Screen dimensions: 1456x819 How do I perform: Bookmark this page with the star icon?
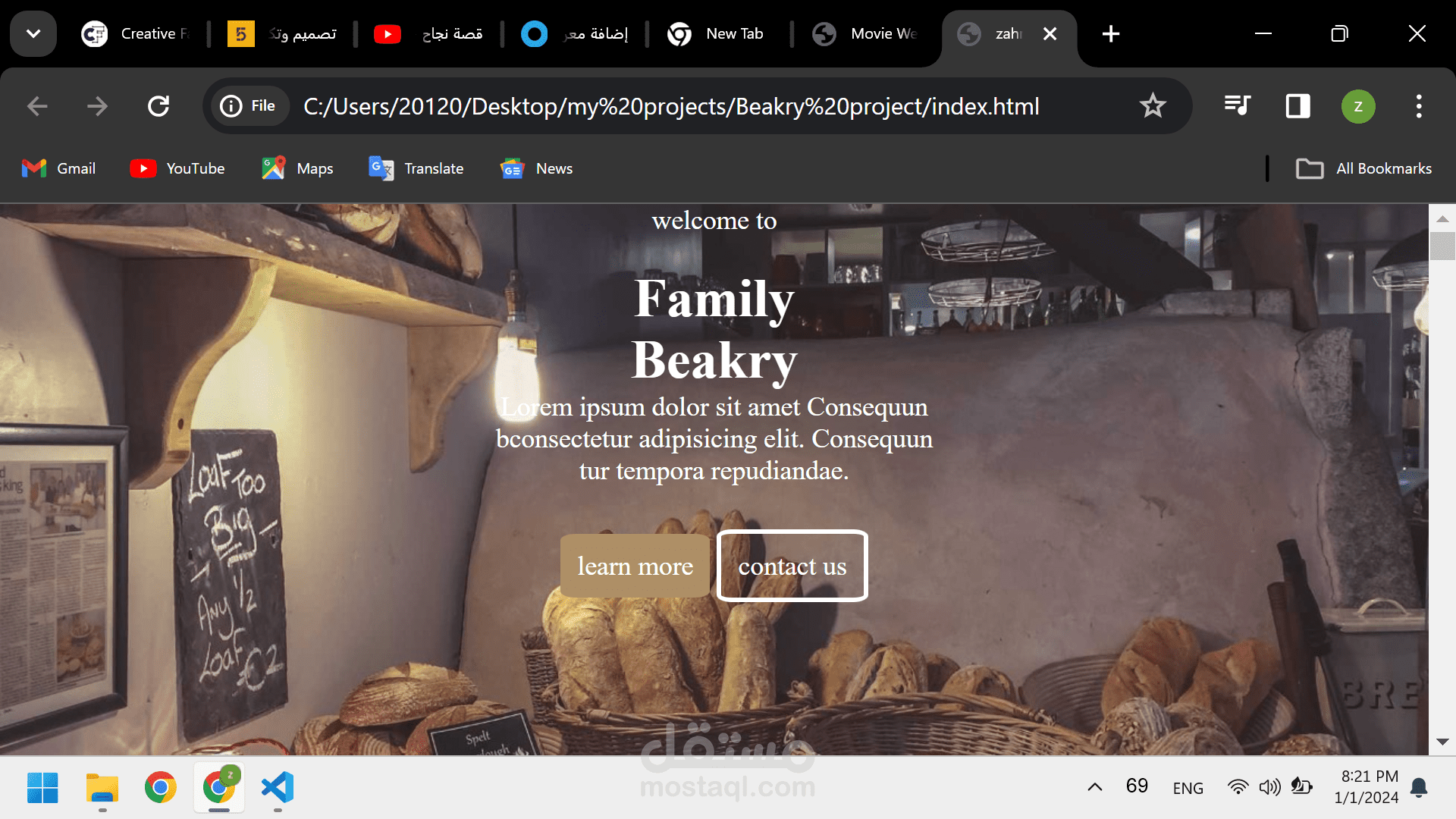pyautogui.click(x=1152, y=106)
